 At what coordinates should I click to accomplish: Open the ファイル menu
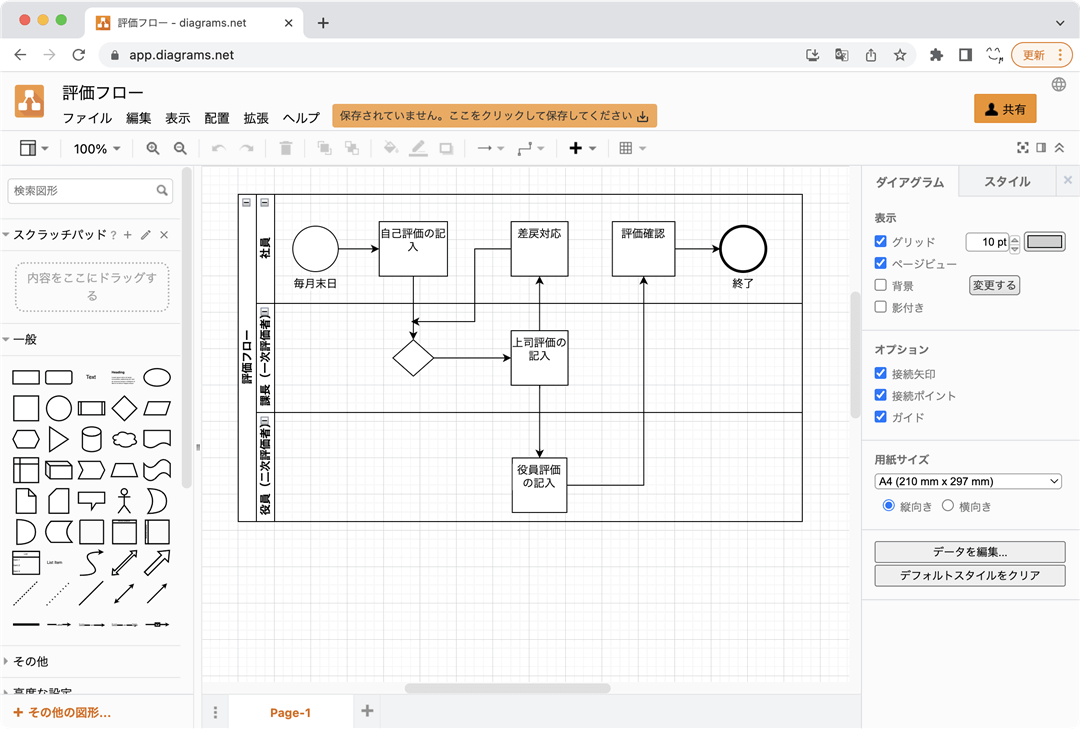click(88, 117)
